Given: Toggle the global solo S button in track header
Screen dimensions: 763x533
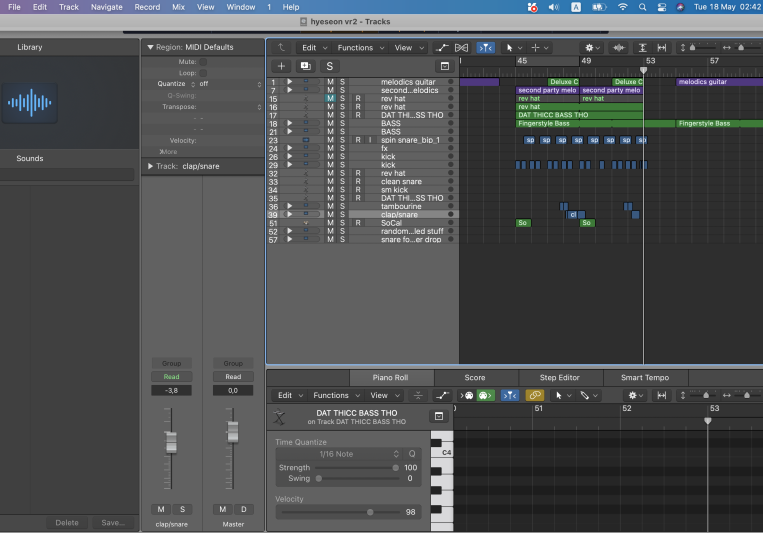Looking at the screenshot, I should [x=329, y=66].
